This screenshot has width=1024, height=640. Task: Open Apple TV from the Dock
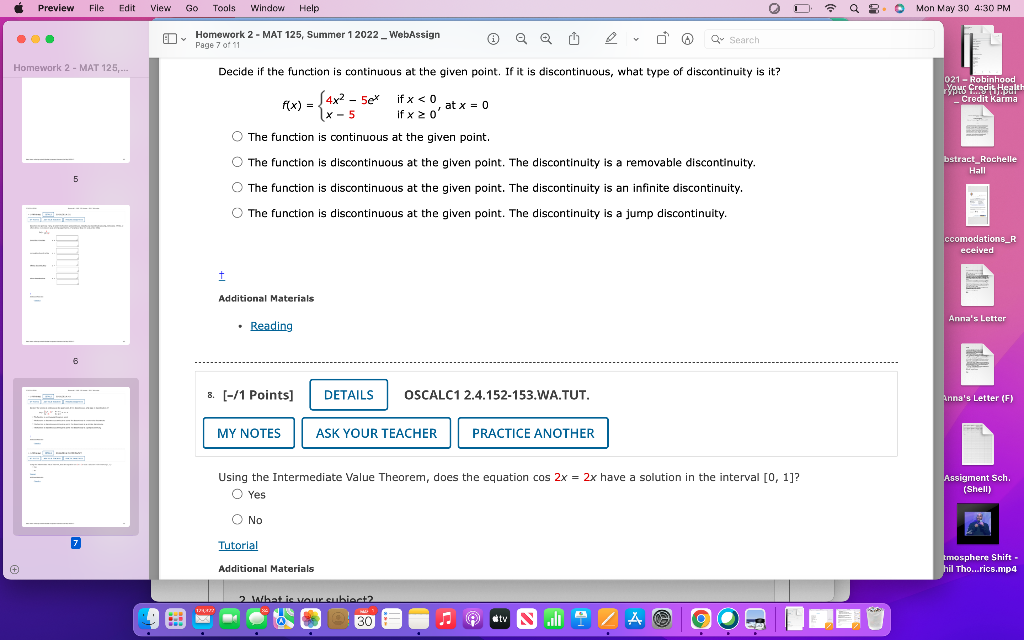(x=500, y=618)
